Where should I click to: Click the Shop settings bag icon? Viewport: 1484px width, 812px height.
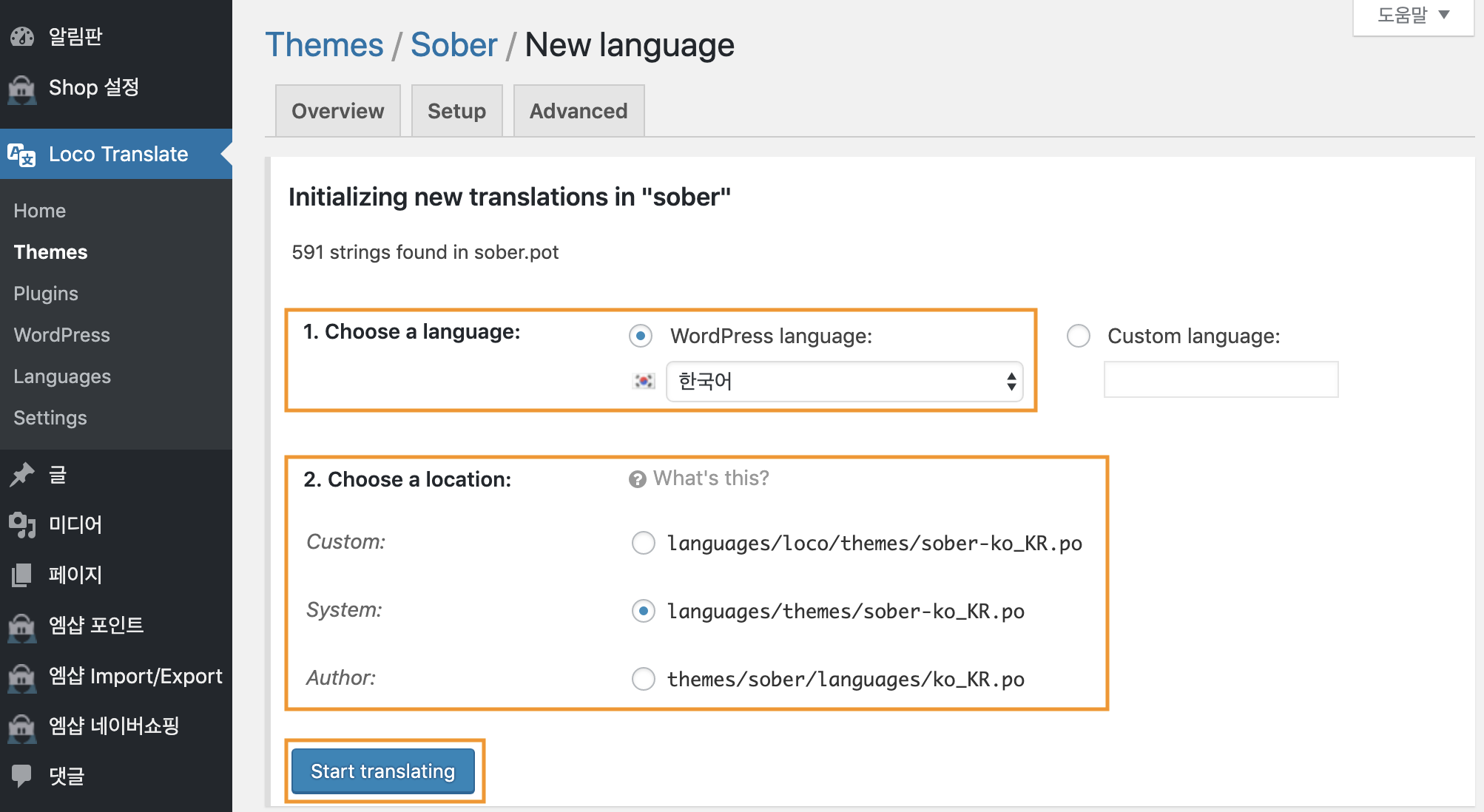pyautogui.click(x=22, y=89)
